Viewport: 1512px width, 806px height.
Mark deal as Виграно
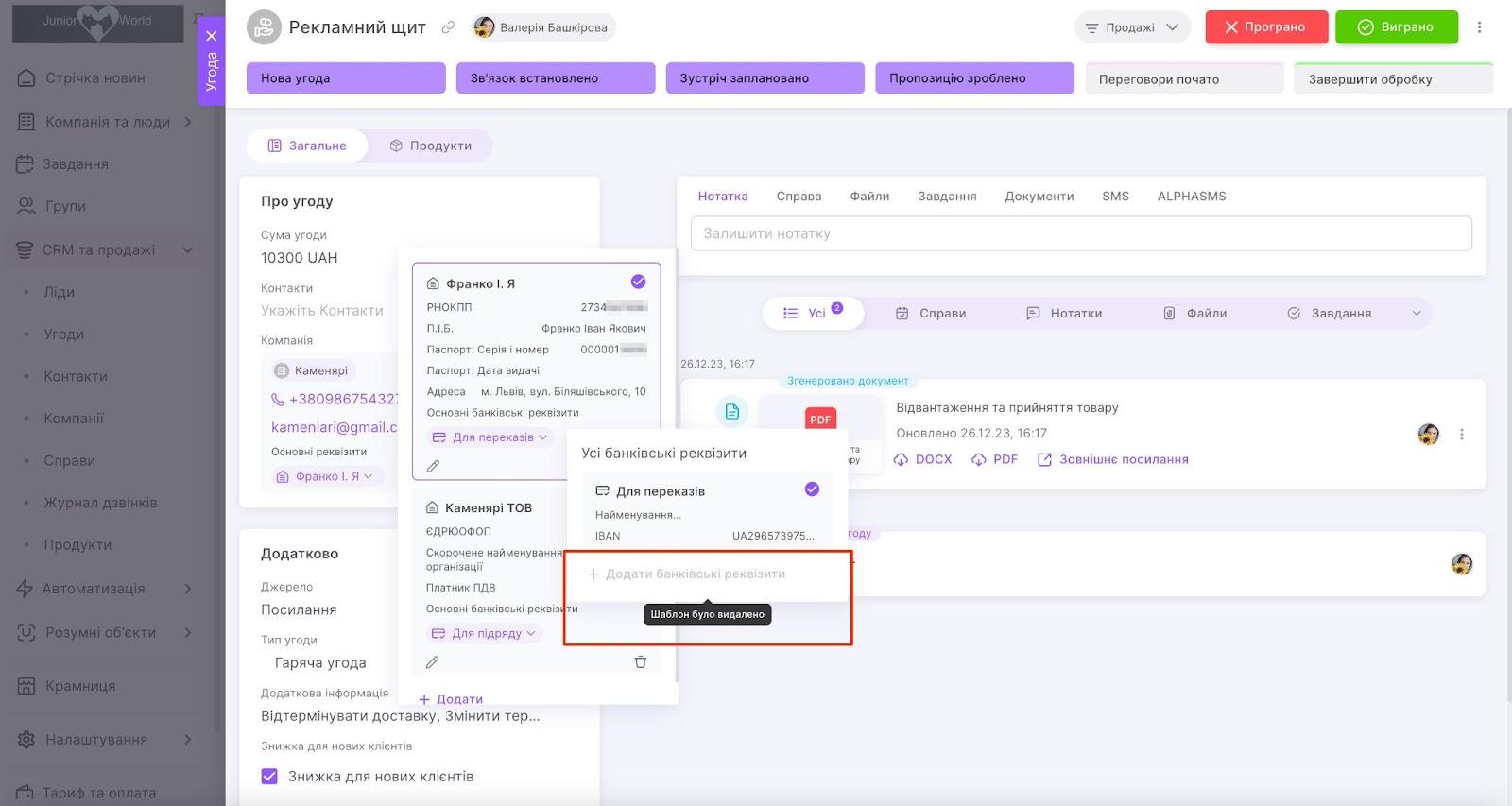1396,27
